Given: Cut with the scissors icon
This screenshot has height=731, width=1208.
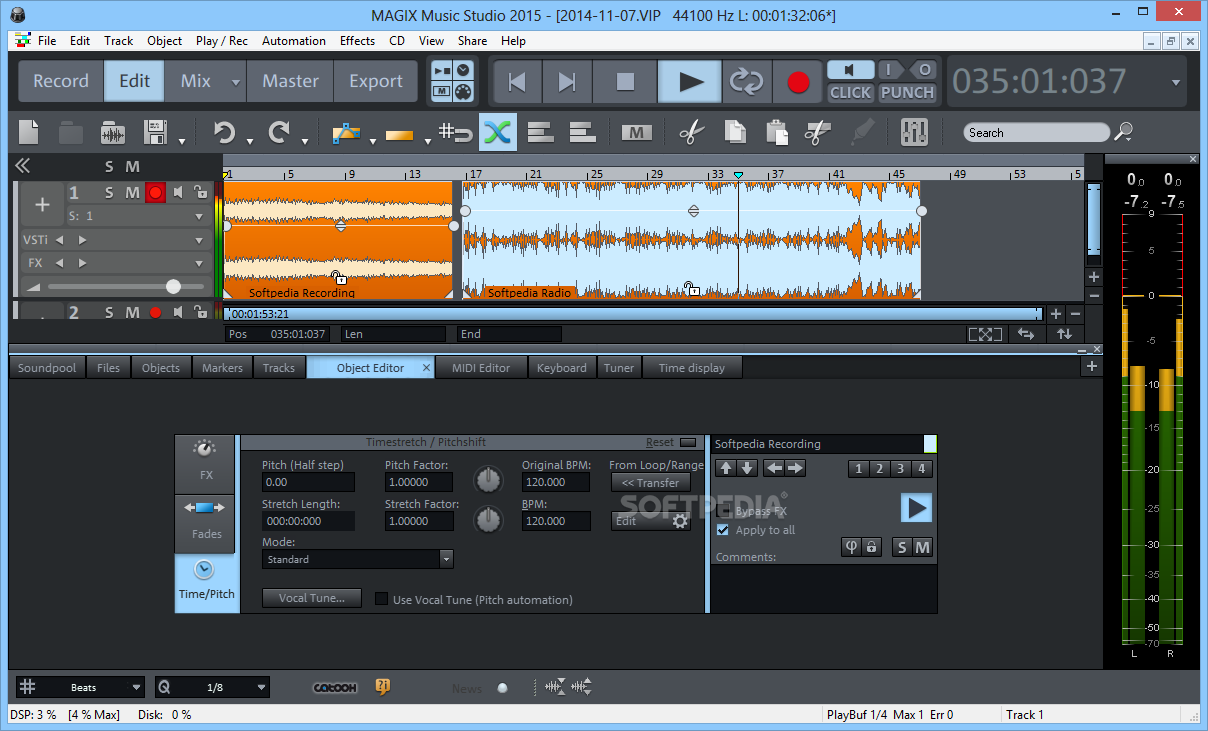Looking at the screenshot, I should click(690, 132).
